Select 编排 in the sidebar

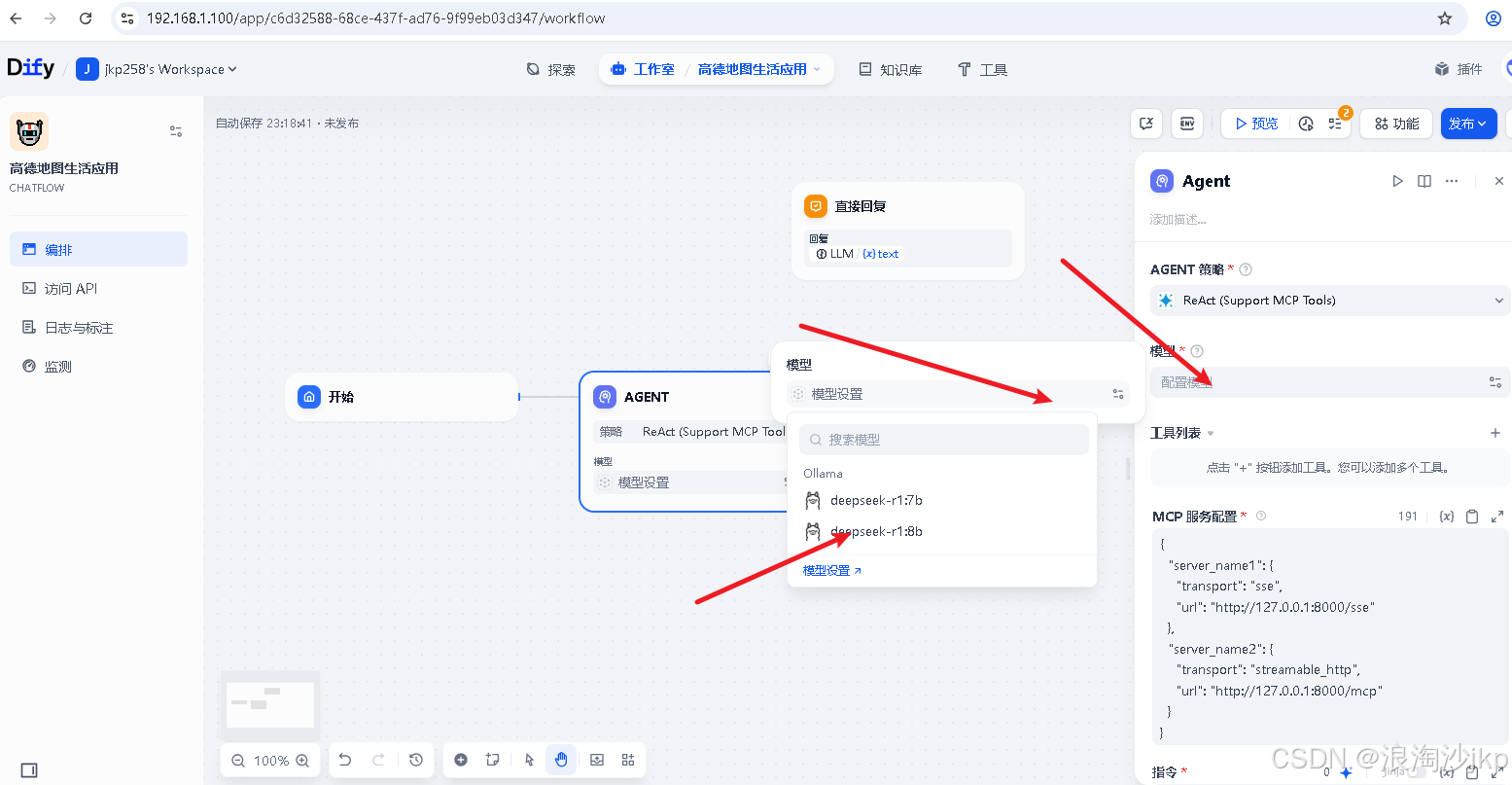coord(98,249)
